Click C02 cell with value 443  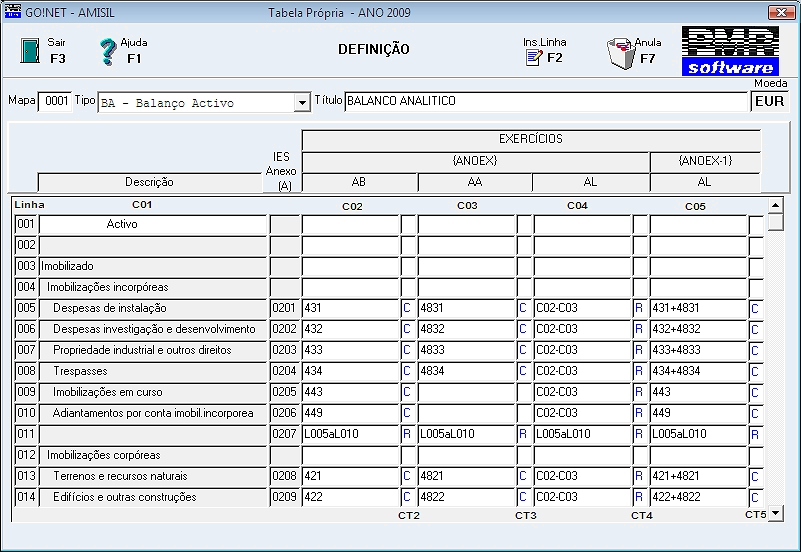point(350,392)
